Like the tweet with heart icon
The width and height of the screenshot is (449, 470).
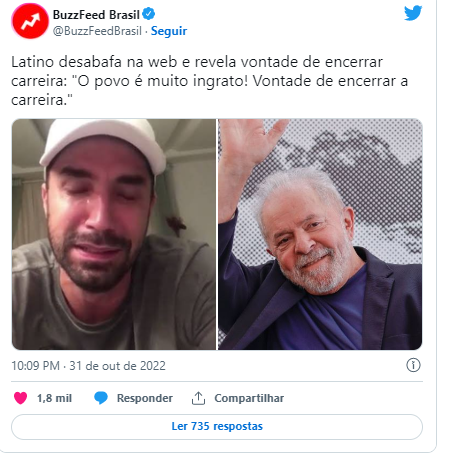pyautogui.click(x=20, y=398)
